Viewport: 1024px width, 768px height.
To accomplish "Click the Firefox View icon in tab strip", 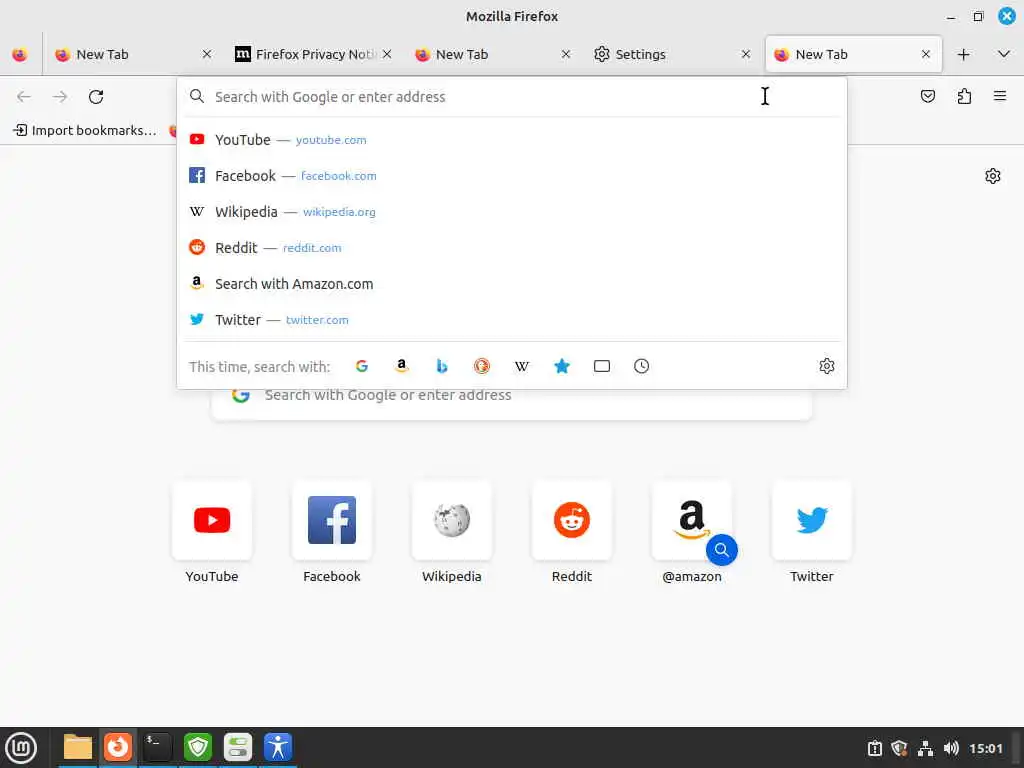I will coord(20,55).
